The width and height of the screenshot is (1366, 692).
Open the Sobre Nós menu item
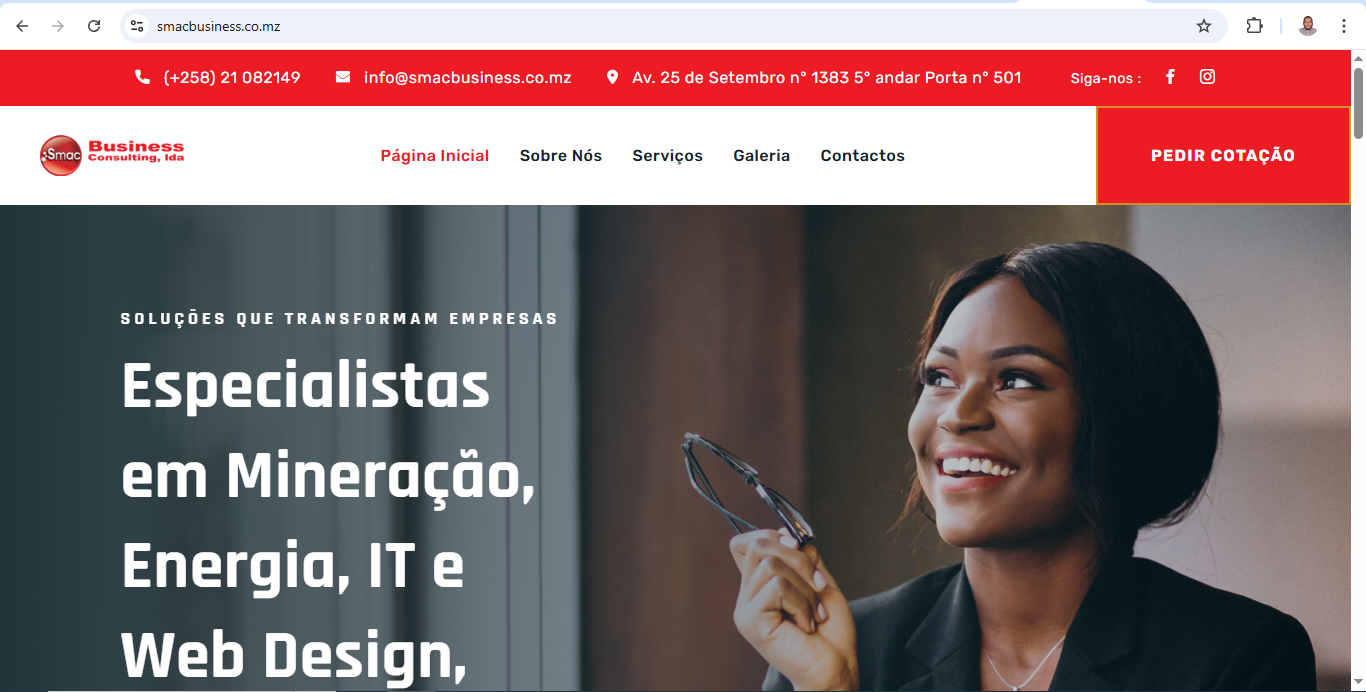point(561,156)
